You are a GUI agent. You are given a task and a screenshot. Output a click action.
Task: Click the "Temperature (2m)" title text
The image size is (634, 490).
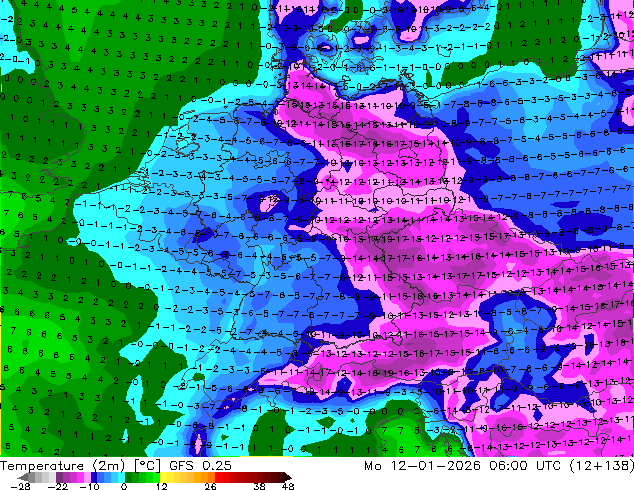point(65,466)
